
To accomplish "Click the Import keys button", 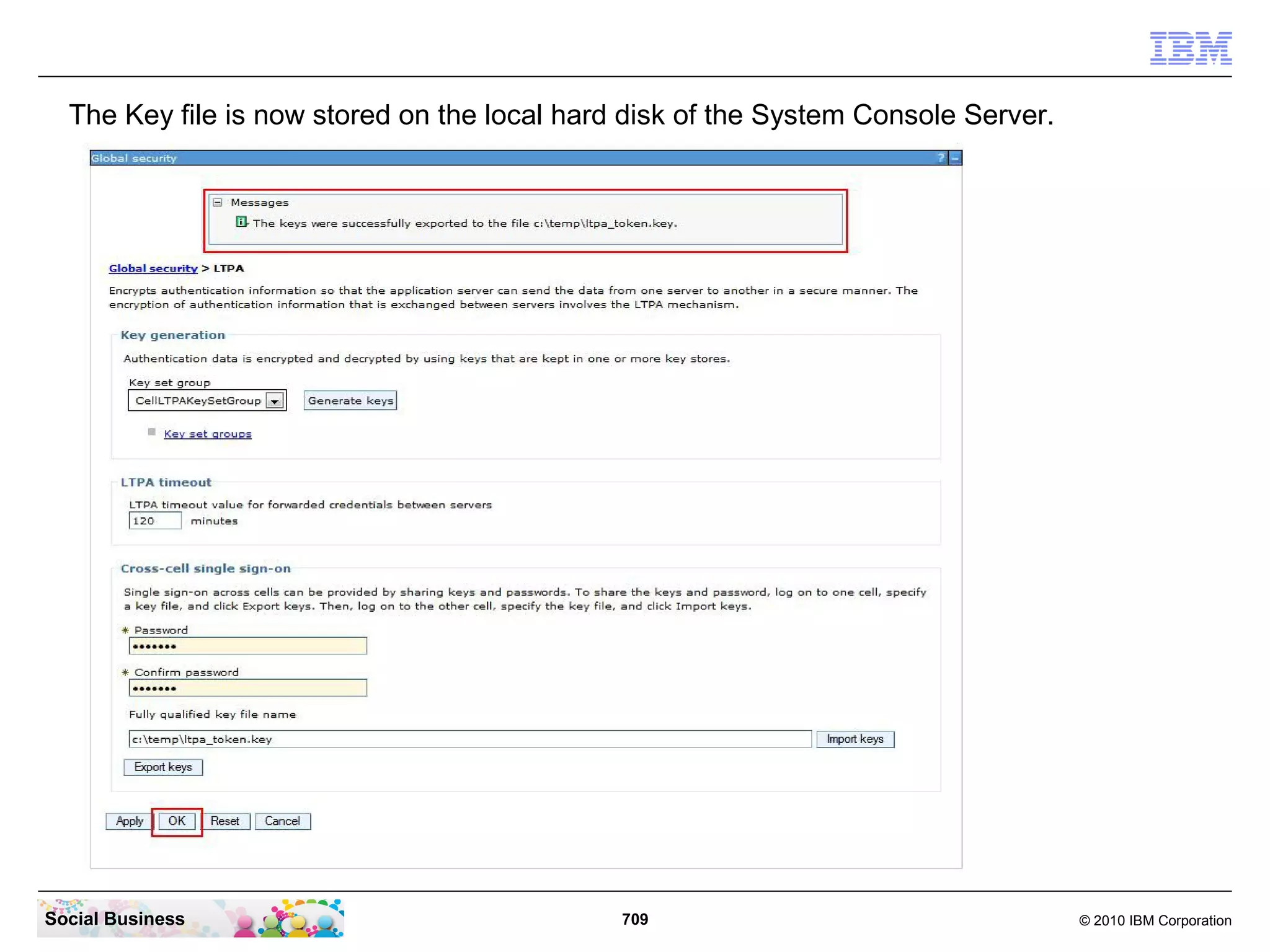I will (x=855, y=739).
